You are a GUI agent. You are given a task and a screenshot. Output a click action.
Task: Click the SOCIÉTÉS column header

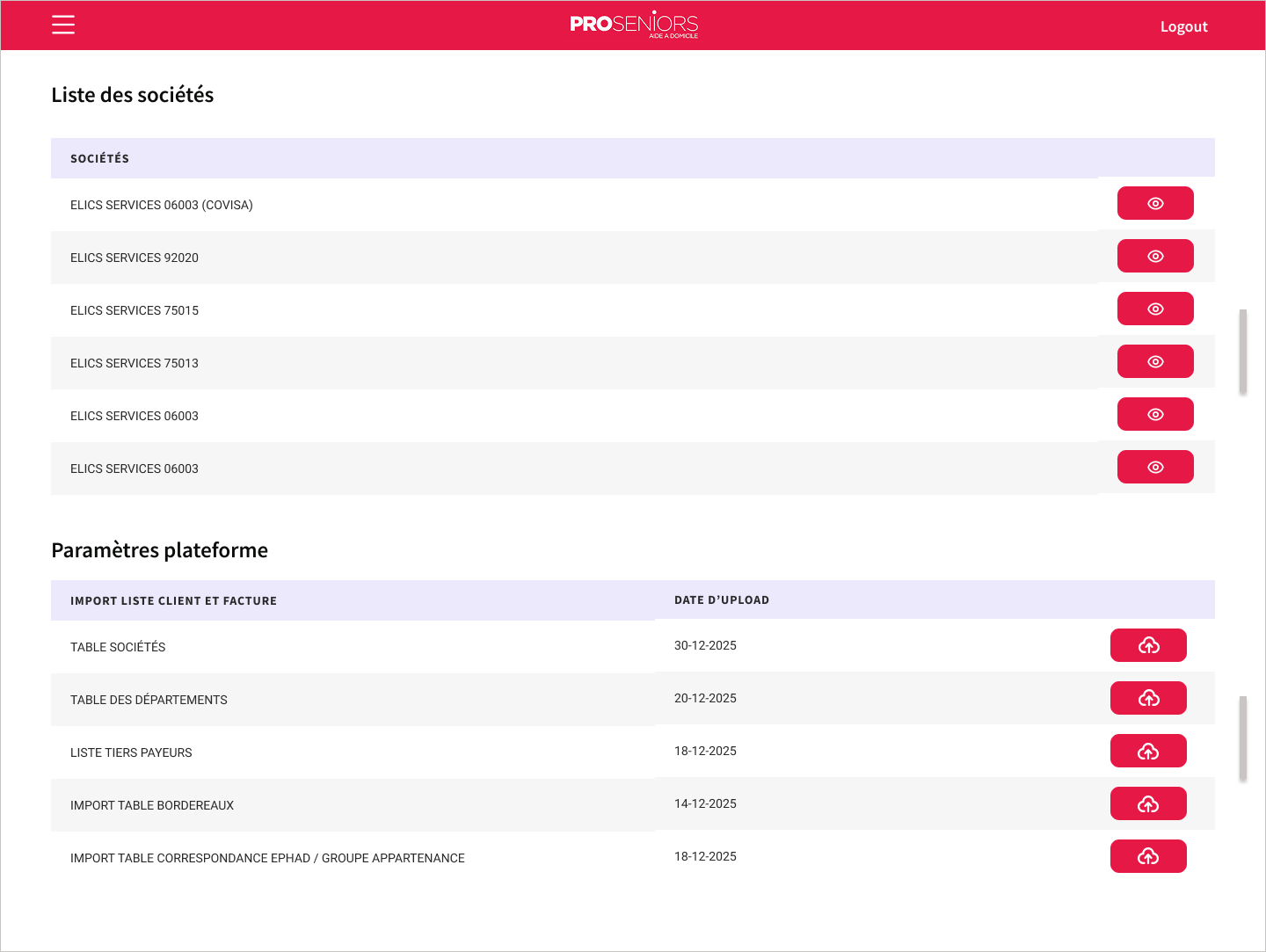[x=99, y=158]
